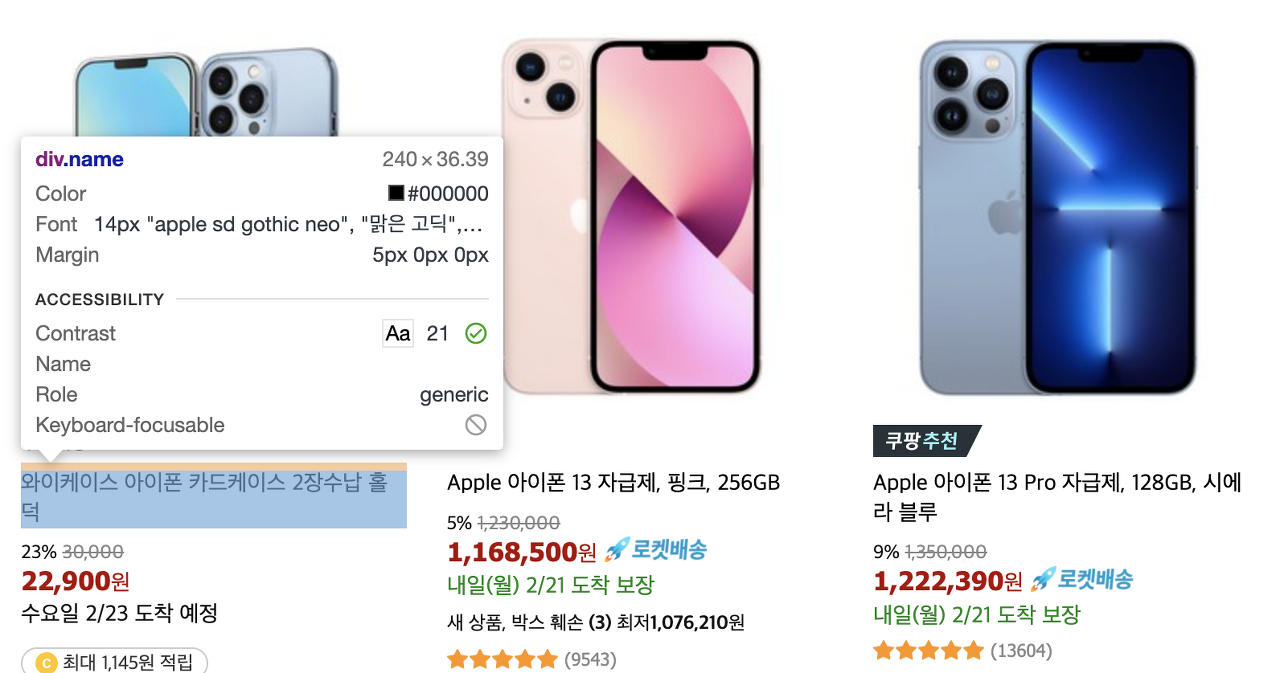The height and width of the screenshot is (673, 1280).
Task: Click the coin icon beside 최대 1,145원 적립
Action: click(x=45, y=662)
